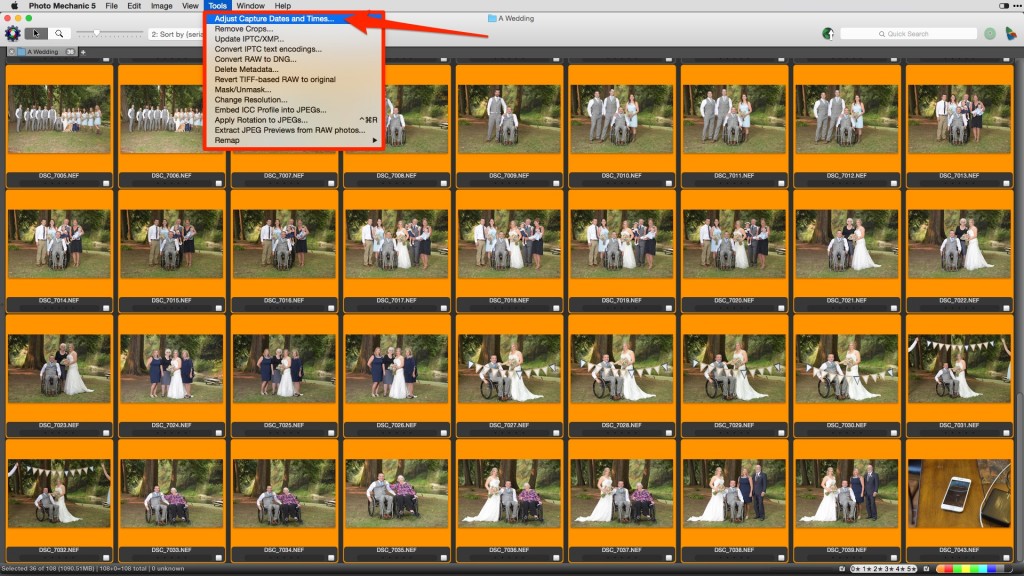This screenshot has height=576, width=1024.
Task: Select the arrow selection tool
Action: 36,33
